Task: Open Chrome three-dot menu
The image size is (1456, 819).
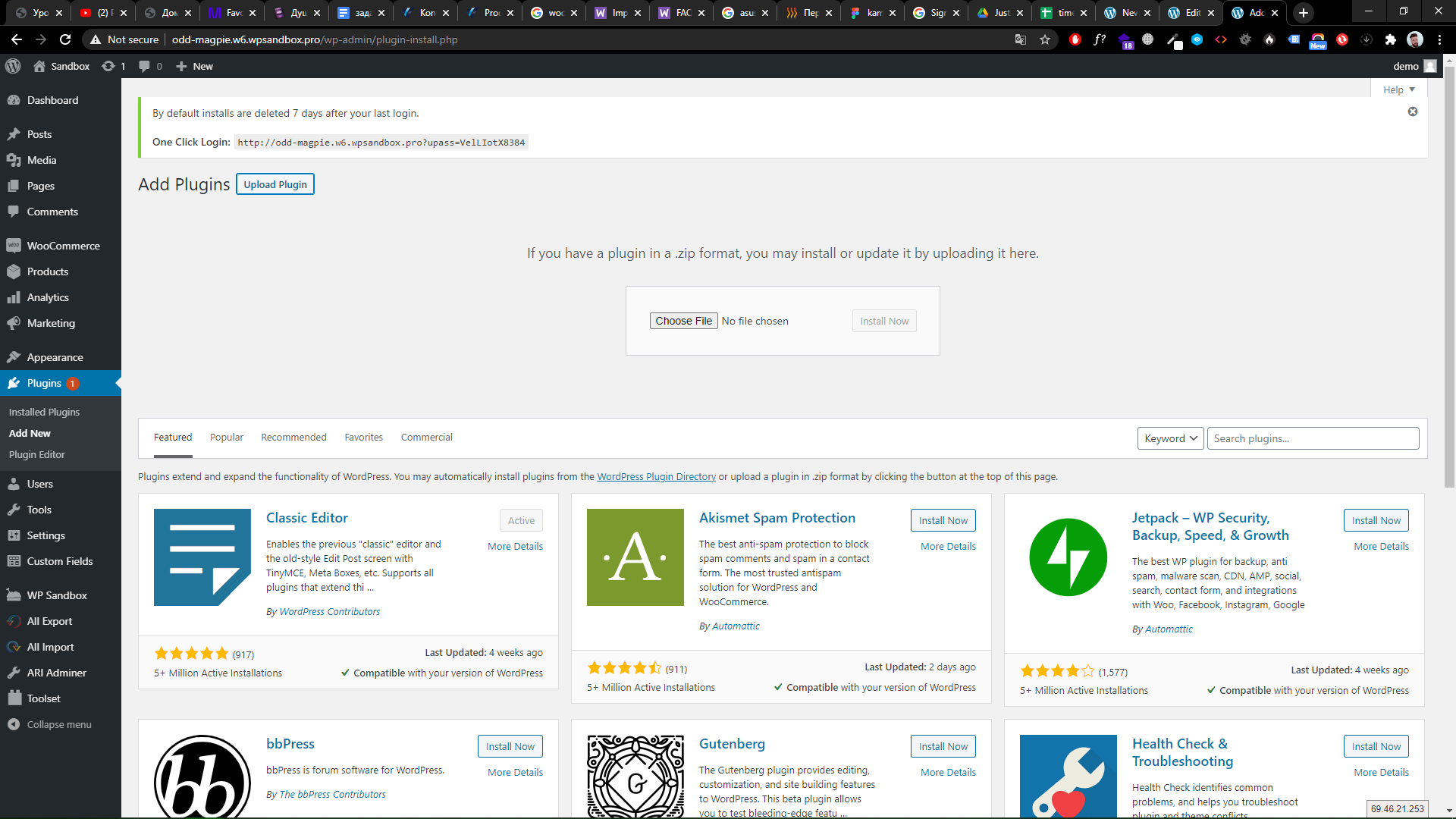Action: click(1439, 39)
